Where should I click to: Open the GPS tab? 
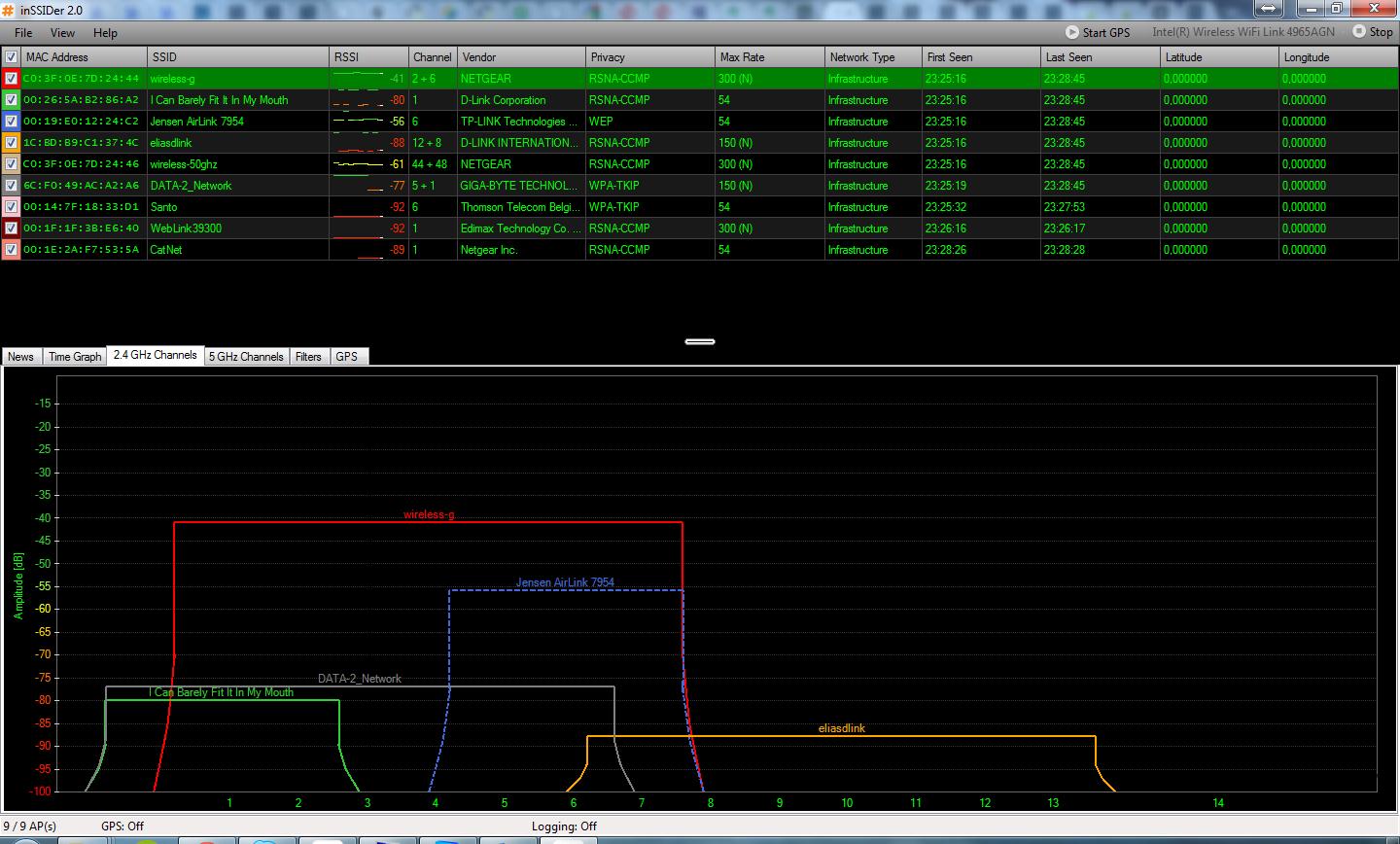pyautogui.click(x=347, y=357)
